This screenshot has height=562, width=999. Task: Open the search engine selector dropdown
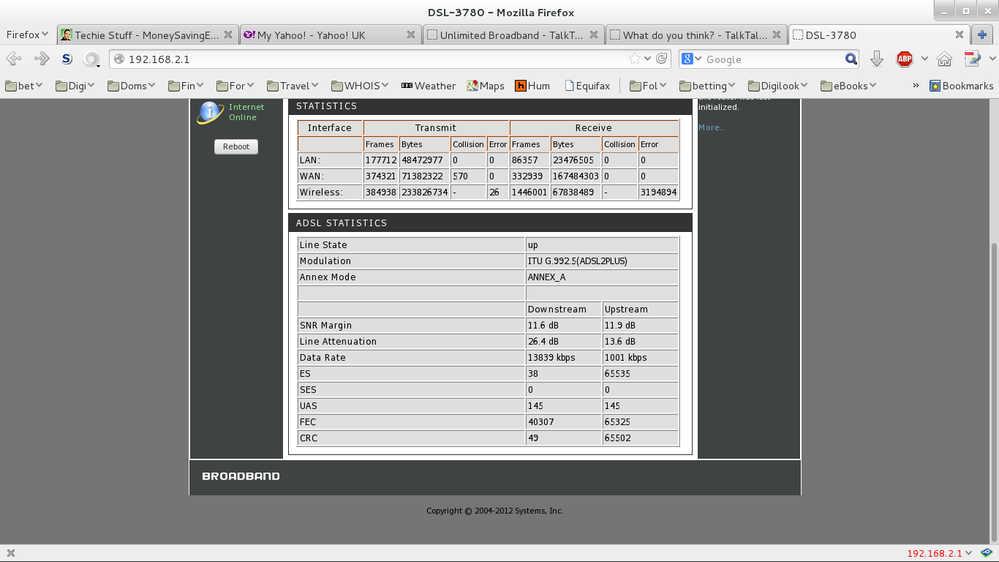click(x=691, y=59)
